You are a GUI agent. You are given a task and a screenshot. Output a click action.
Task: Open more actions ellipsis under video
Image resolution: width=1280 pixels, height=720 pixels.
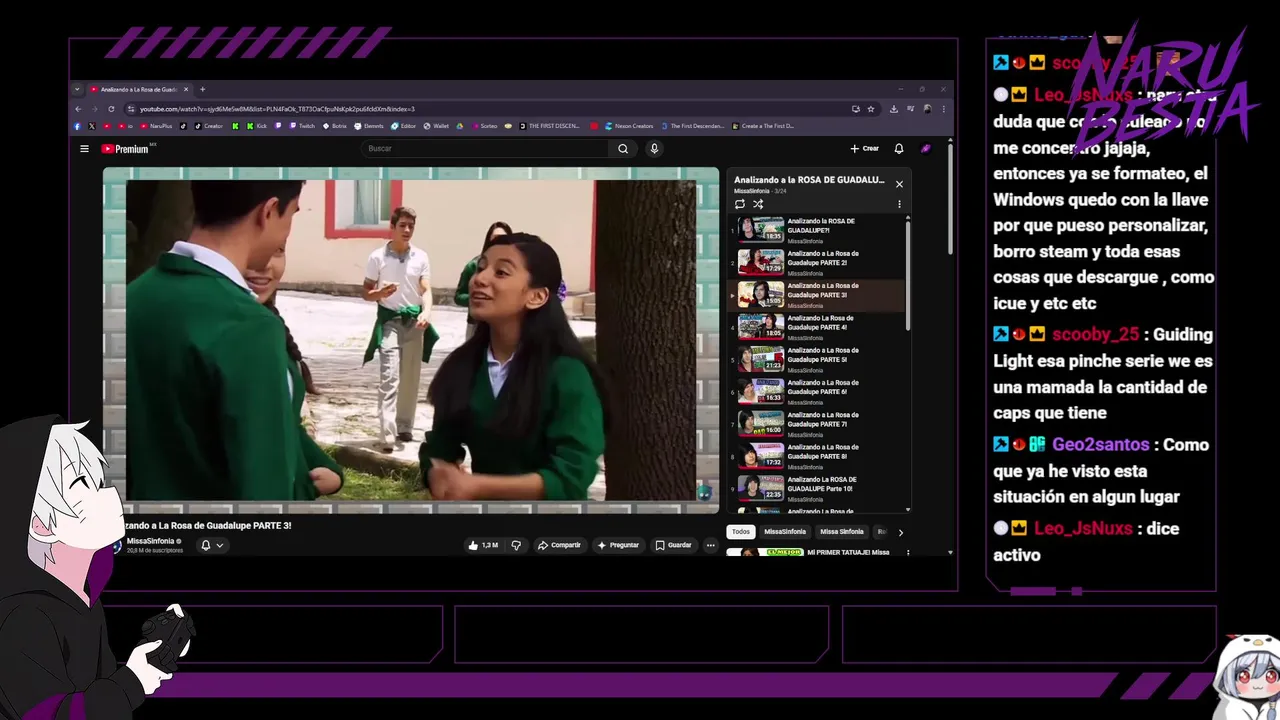point(711,545)
